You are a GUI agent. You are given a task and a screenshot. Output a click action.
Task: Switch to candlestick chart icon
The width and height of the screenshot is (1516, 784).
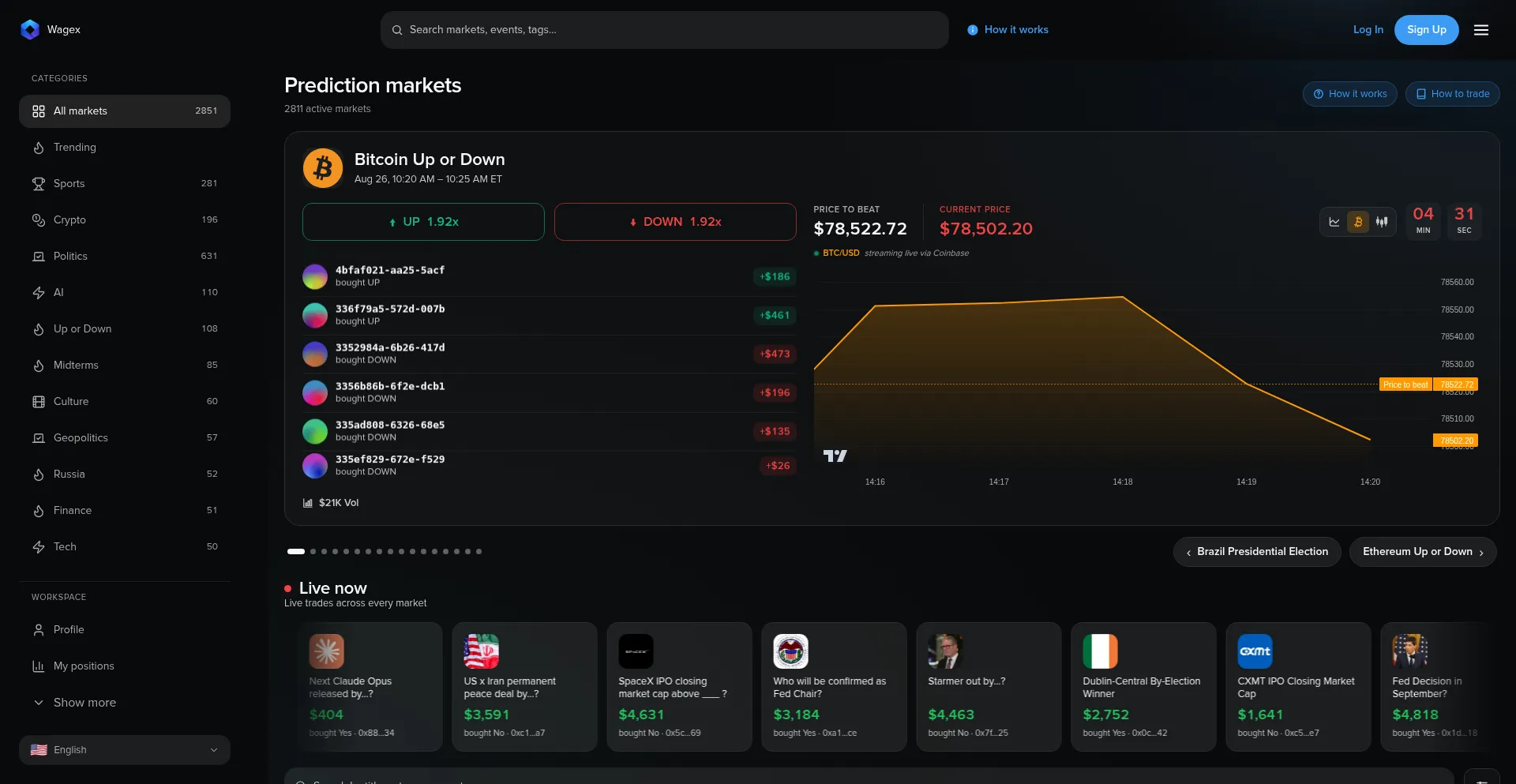pos(1382,222)
